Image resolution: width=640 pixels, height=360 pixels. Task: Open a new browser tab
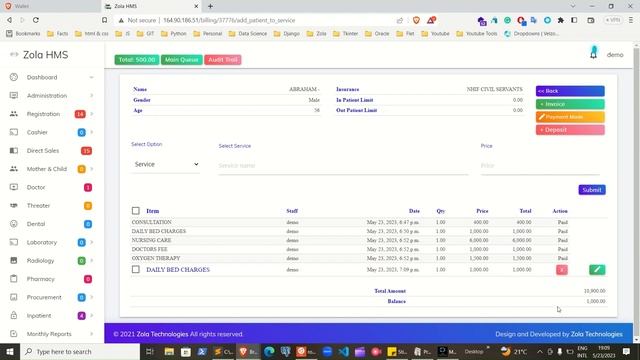click(210, 6)
